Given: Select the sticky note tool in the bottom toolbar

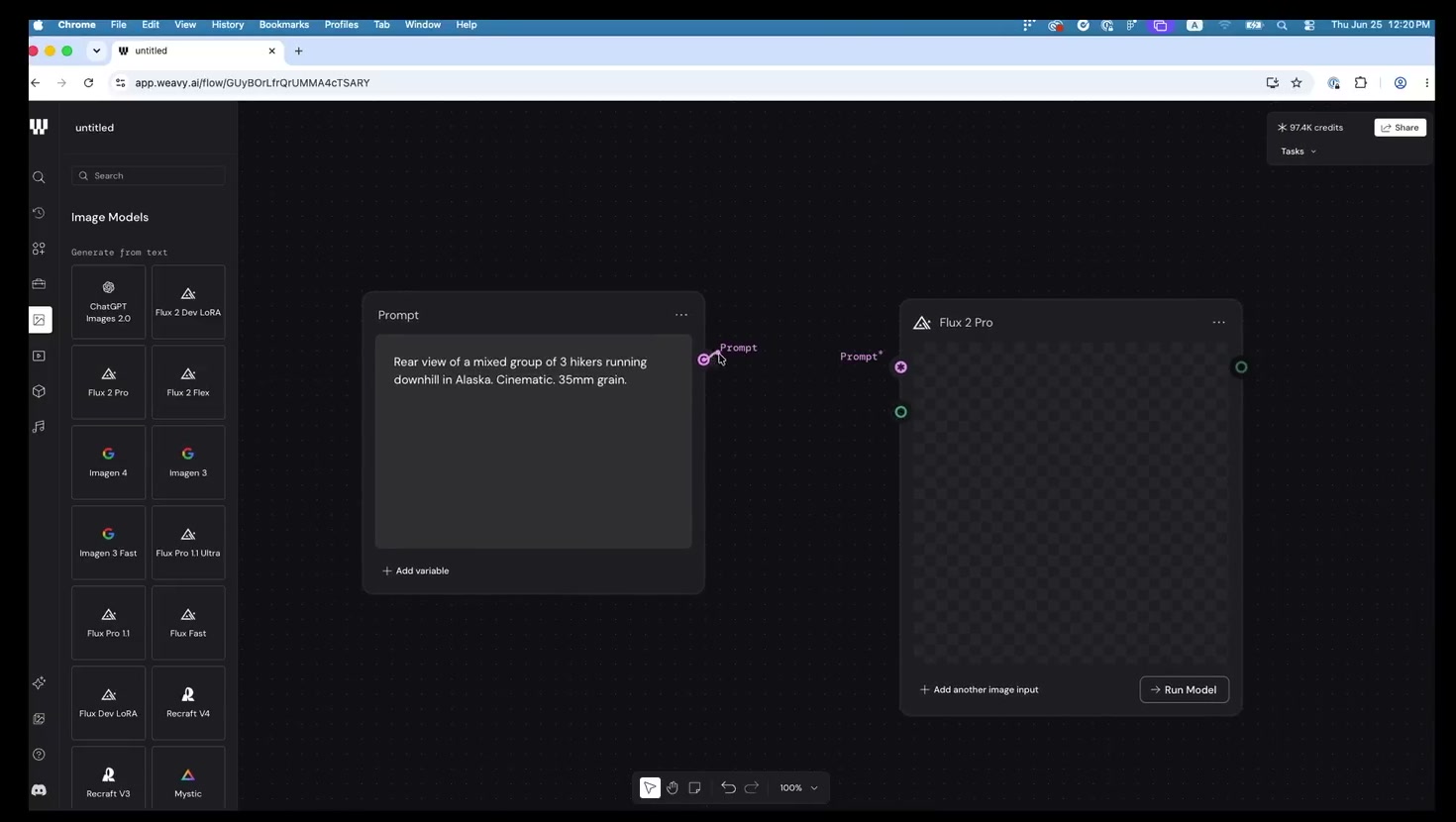Looking at the screenshot, I should point(695,788).
